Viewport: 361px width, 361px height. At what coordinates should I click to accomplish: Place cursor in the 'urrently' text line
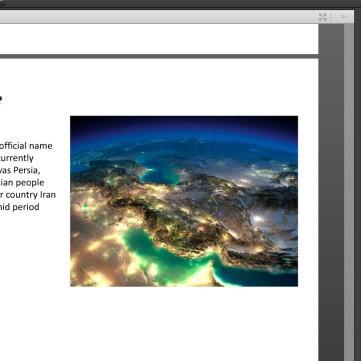17,158
